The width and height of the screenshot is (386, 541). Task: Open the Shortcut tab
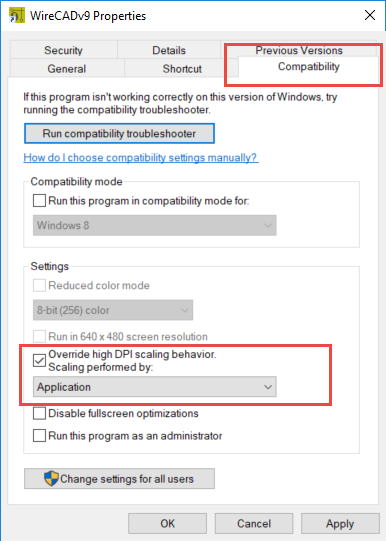[182, 68]
